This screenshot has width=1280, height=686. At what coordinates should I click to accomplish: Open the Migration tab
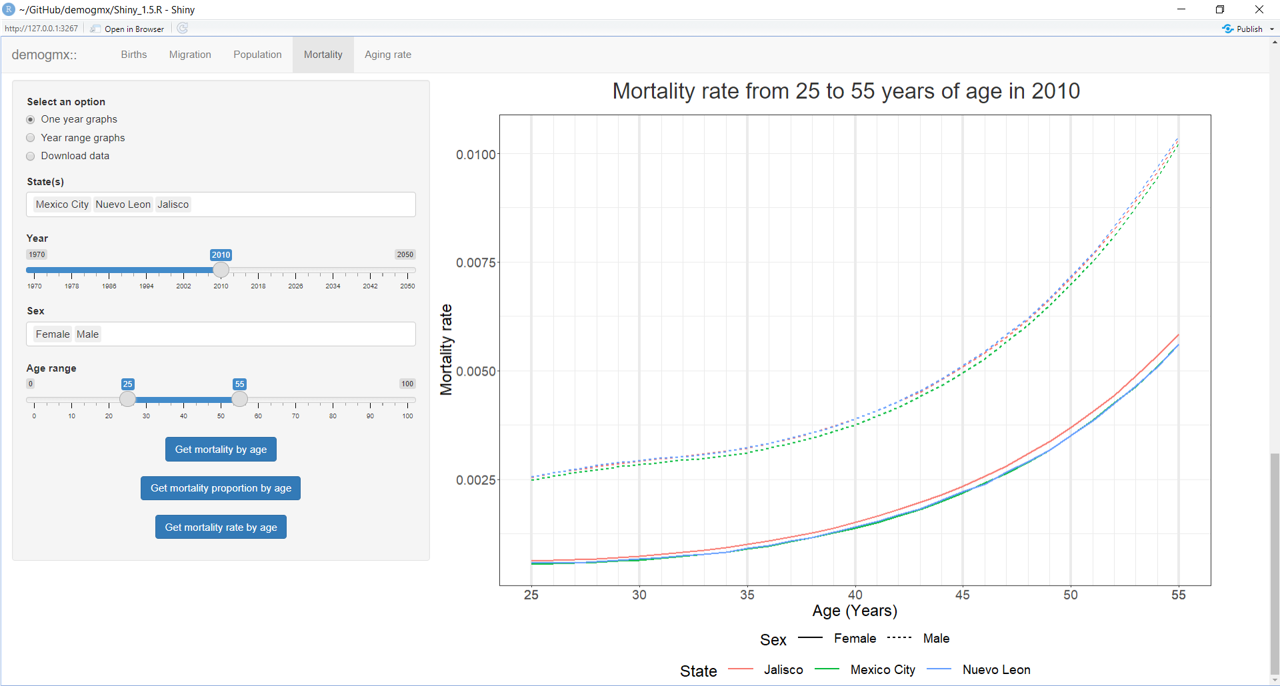[190, 55]
